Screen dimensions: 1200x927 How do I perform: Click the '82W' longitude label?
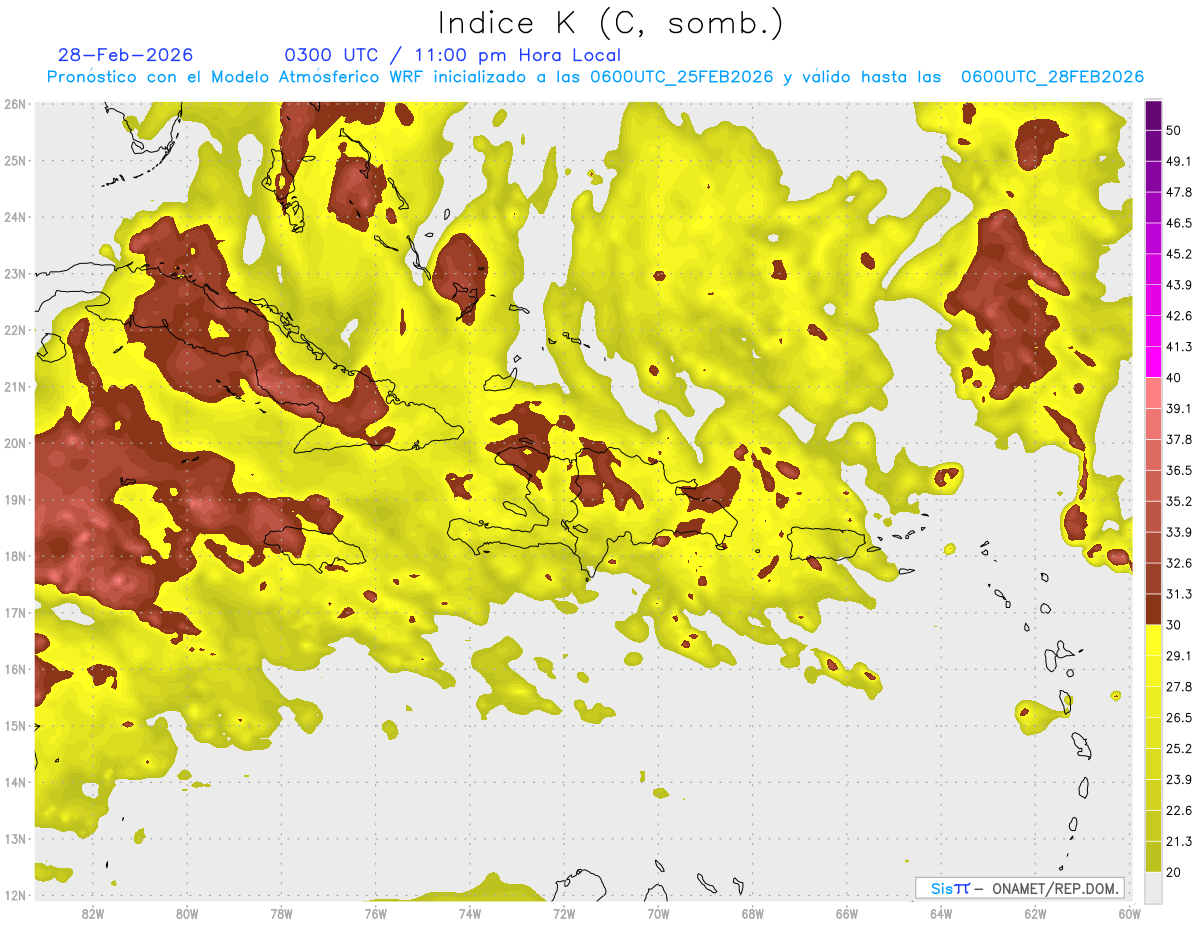pos(93,913)
